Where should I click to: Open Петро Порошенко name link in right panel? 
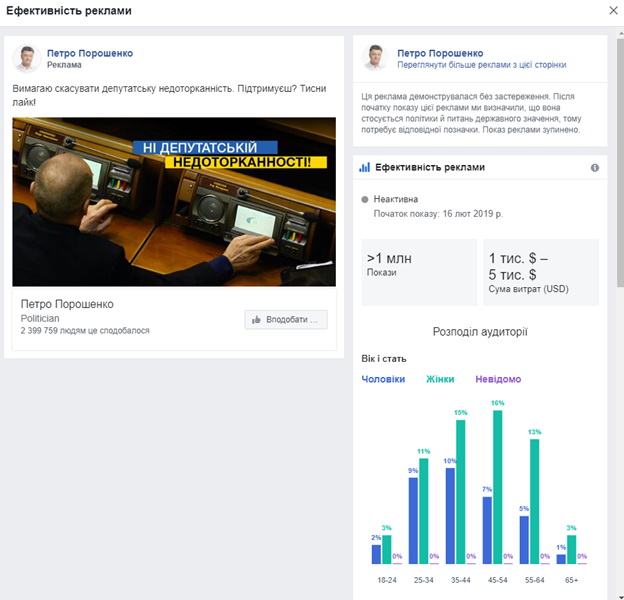tap(440, 53)
